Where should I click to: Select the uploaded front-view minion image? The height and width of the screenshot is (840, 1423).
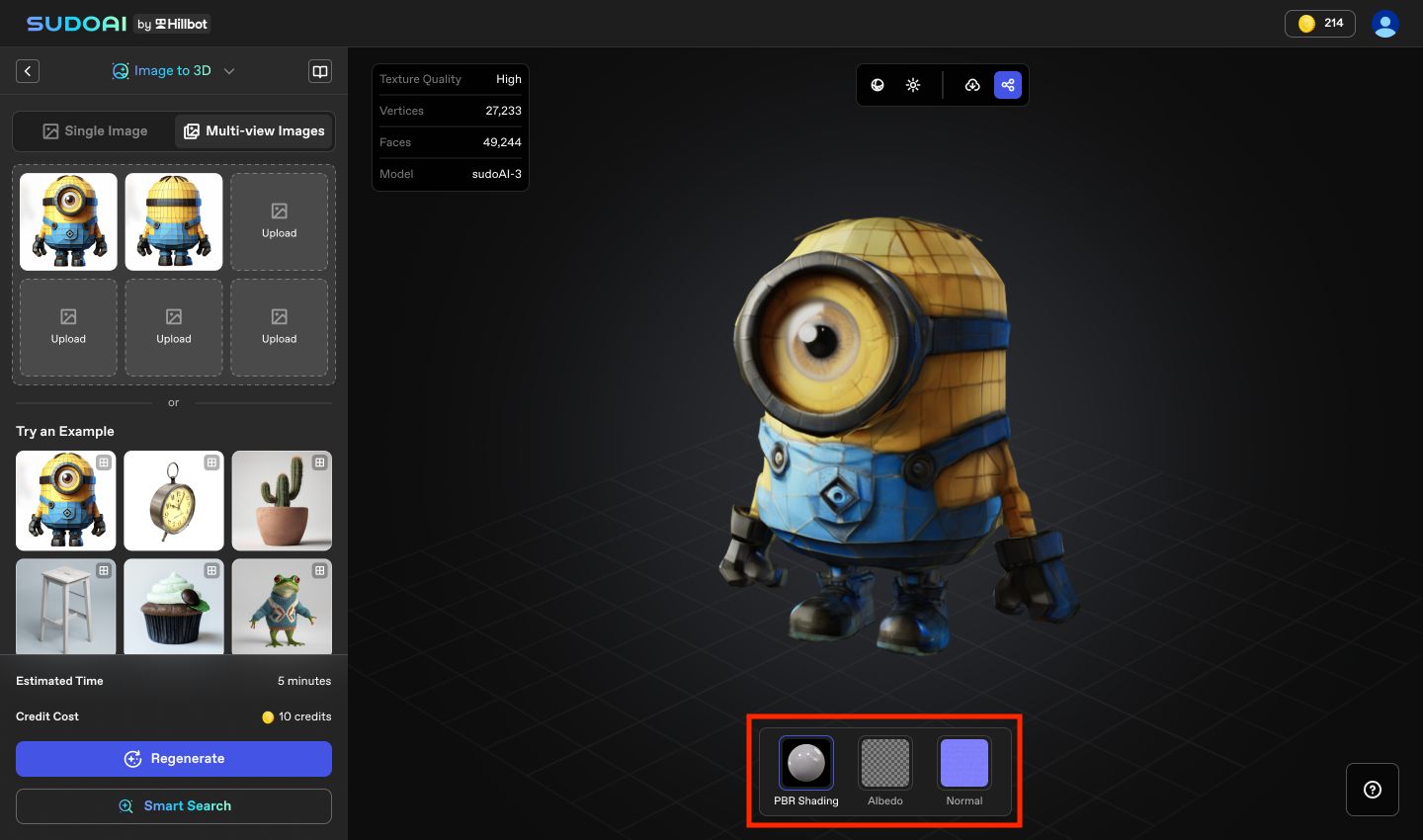(x=68, y=222)
